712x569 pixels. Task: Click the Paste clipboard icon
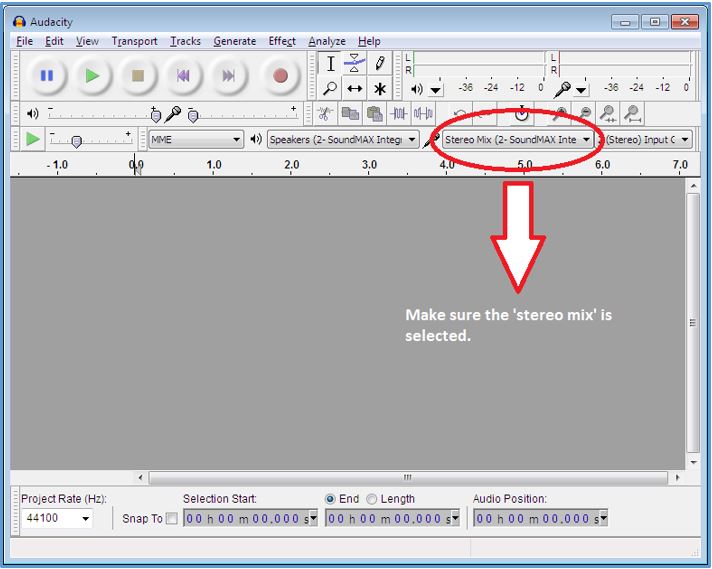(374, 114)
